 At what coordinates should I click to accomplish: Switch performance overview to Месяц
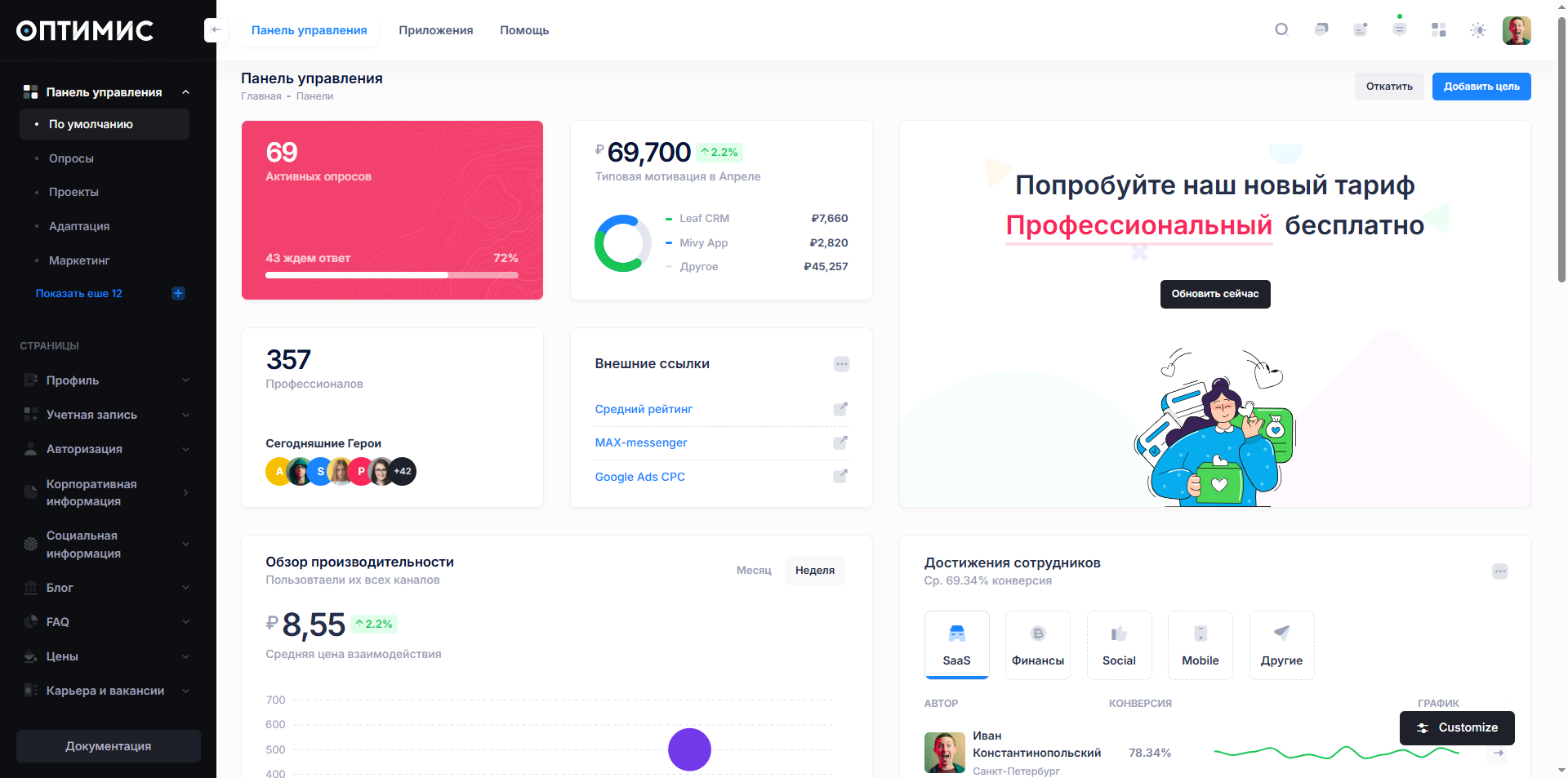pos(753,571)
